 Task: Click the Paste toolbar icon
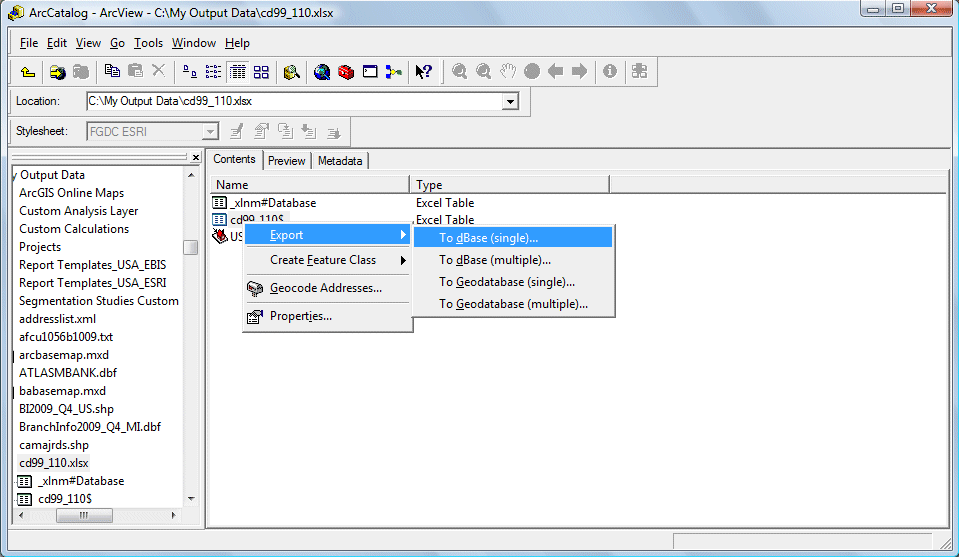point(135,72)
